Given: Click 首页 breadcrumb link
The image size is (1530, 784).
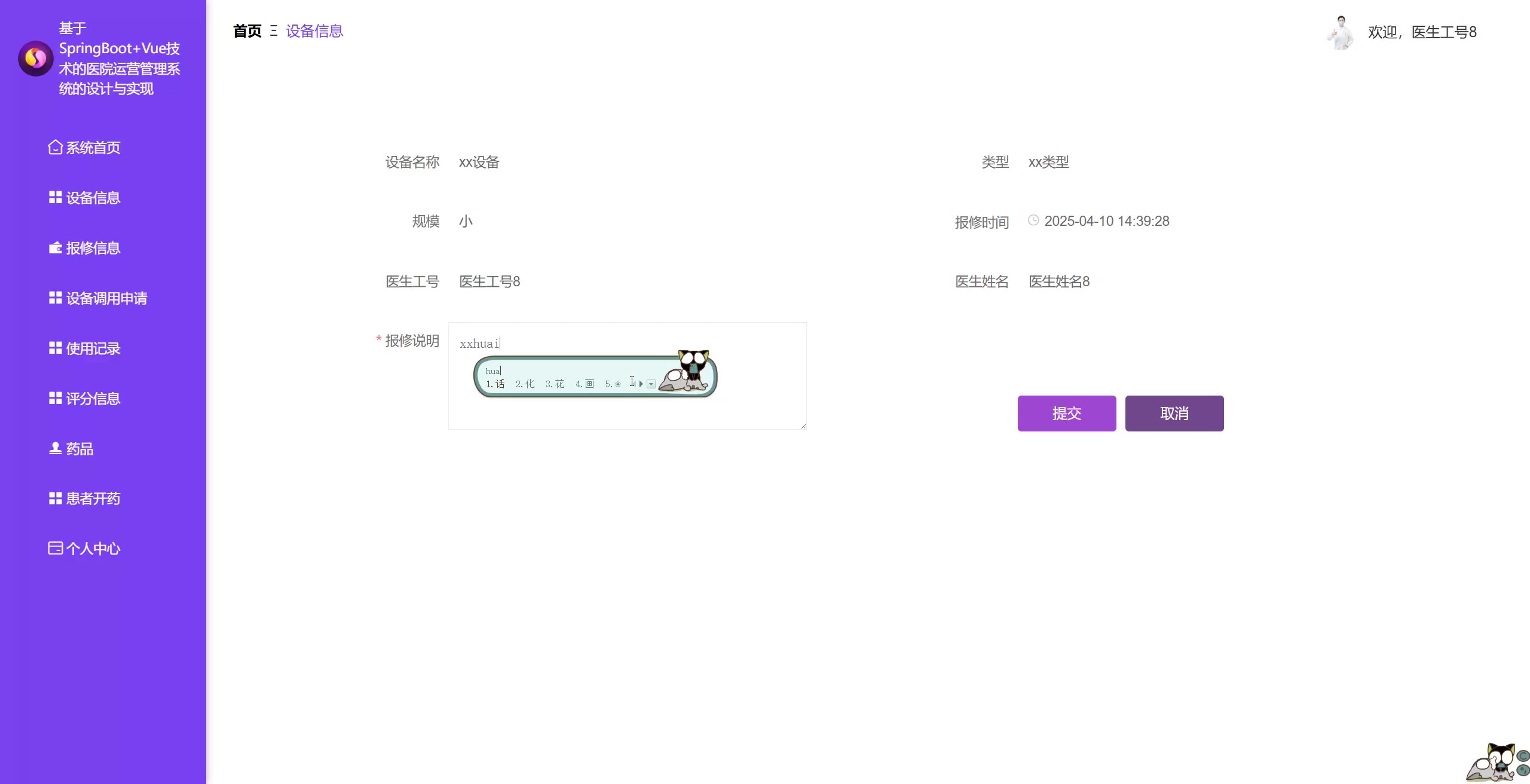Looking at the screenshot, I should pos(247,31).
